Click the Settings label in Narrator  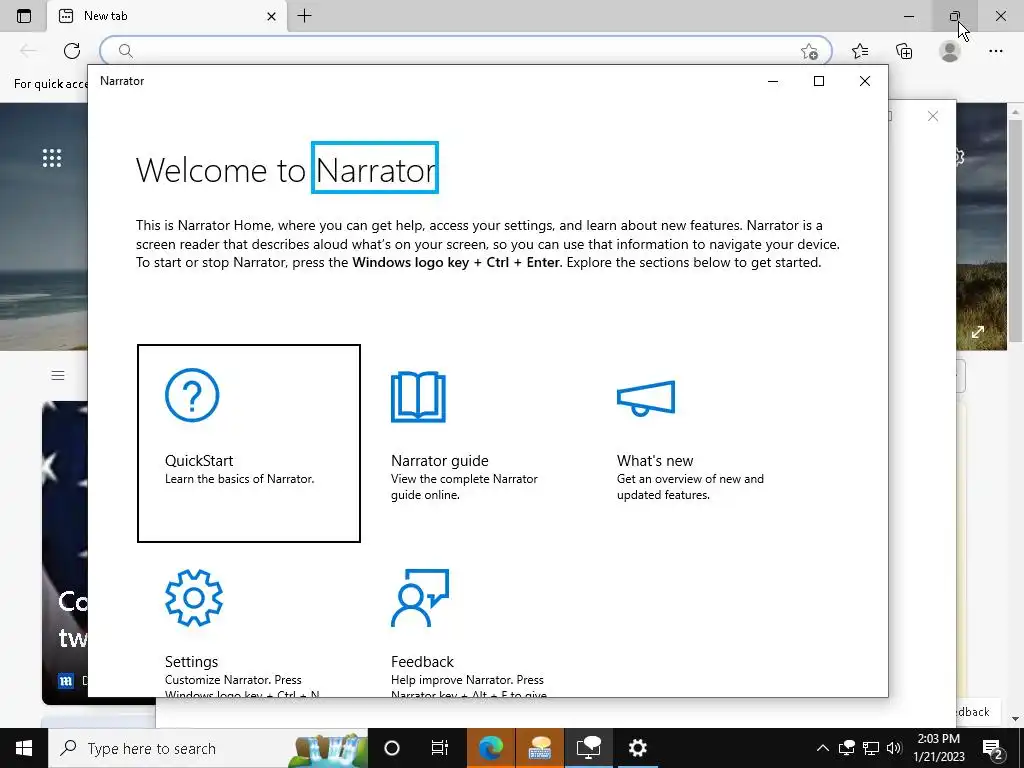click(191, 662)
